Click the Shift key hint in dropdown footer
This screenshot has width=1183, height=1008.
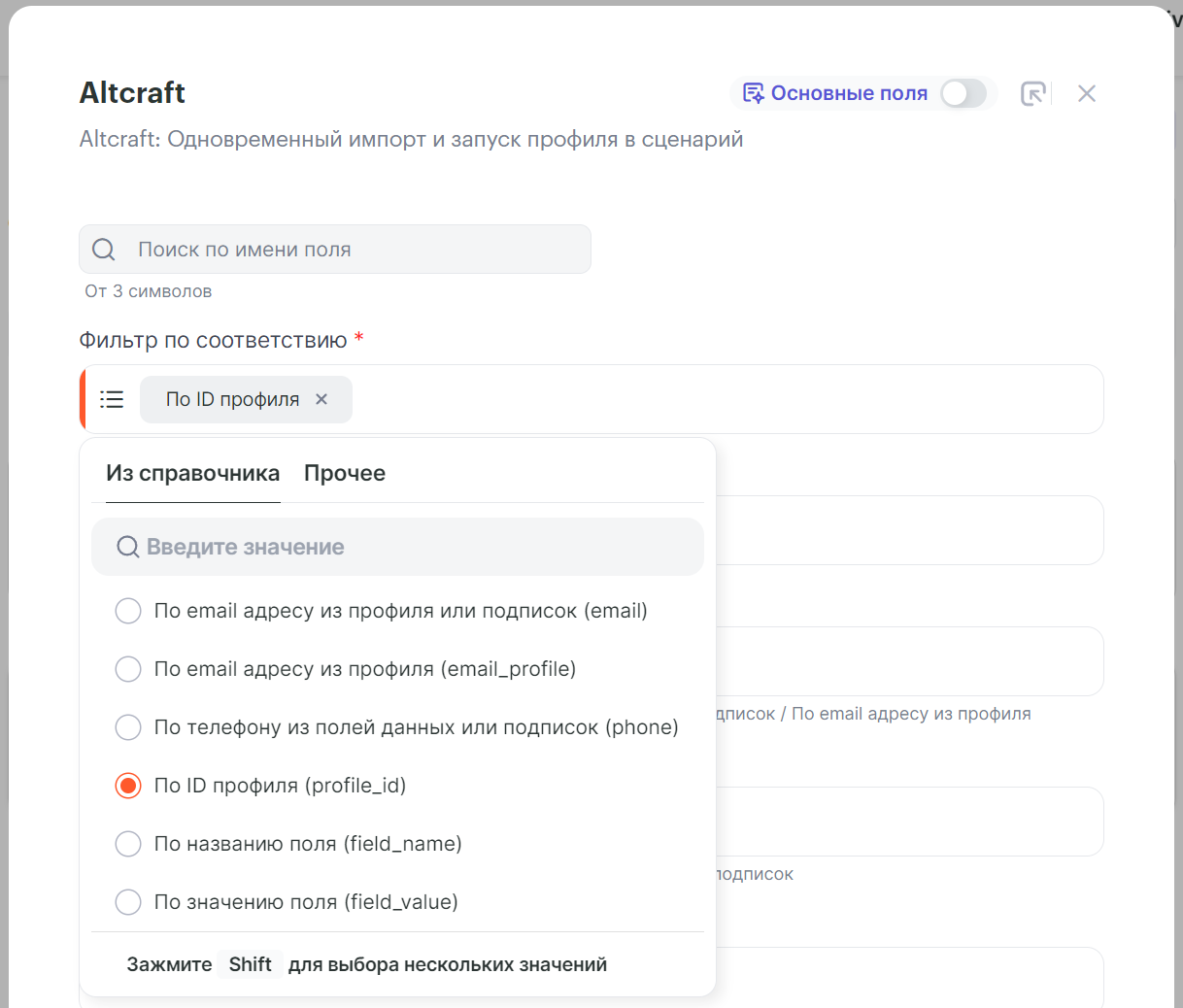pos(250,964)
